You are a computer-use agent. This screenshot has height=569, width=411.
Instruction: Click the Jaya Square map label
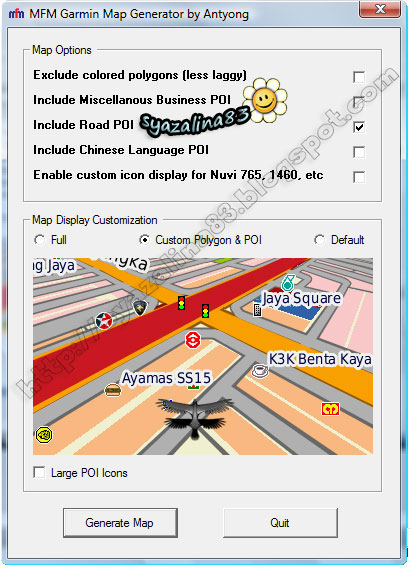[x=302, y=298]
